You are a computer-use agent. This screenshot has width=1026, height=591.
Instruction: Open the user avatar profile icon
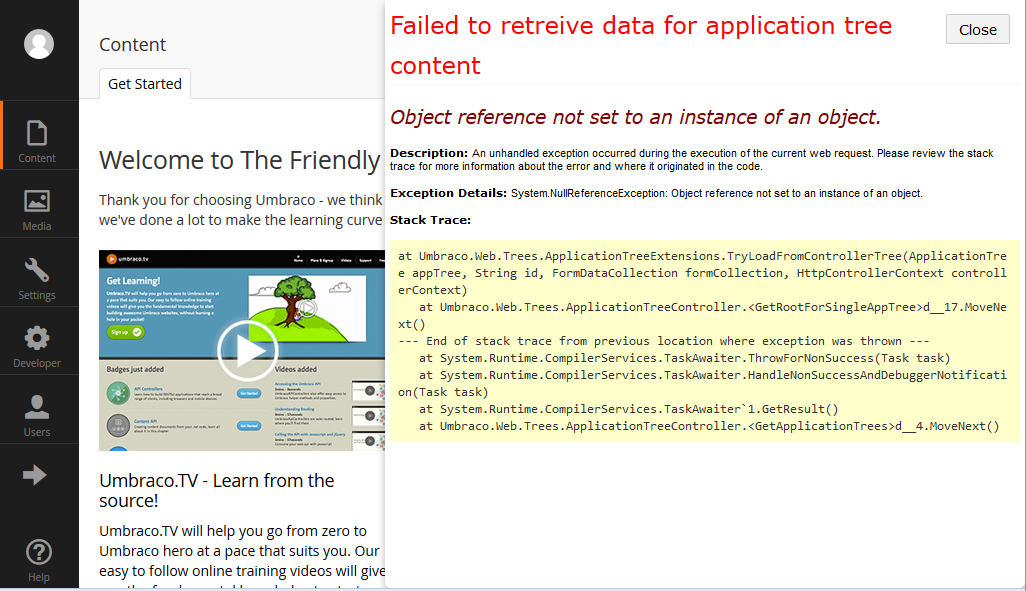[x=39, y=44]
